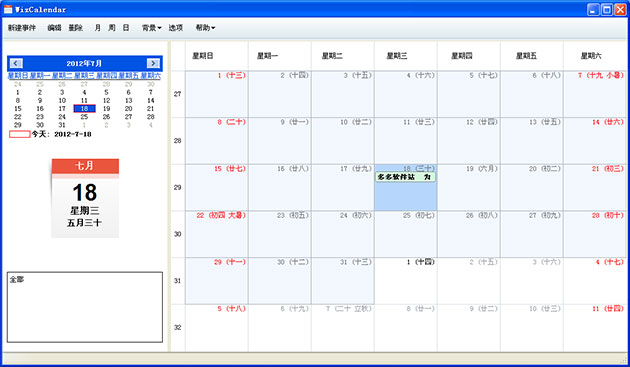The height and width of the screenshot is (367, 630).
Task: Select date 21 in mini calendar
Action: coord(151,109)
